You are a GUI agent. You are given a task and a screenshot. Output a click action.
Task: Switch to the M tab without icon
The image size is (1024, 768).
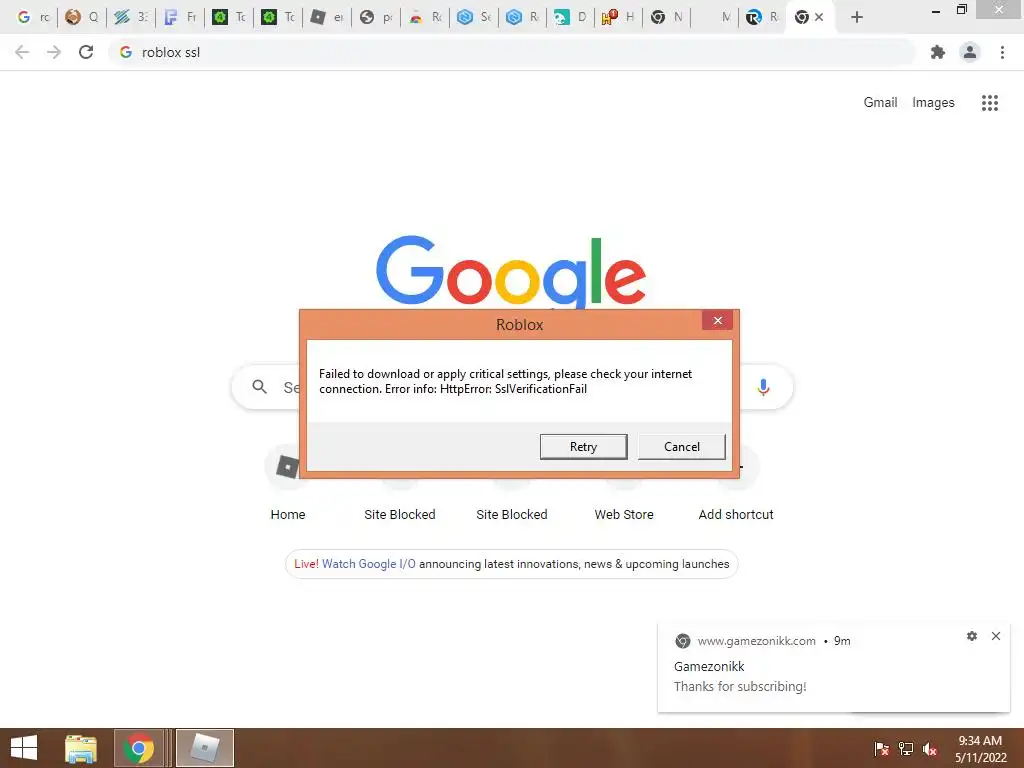click(x=716, y=17)
